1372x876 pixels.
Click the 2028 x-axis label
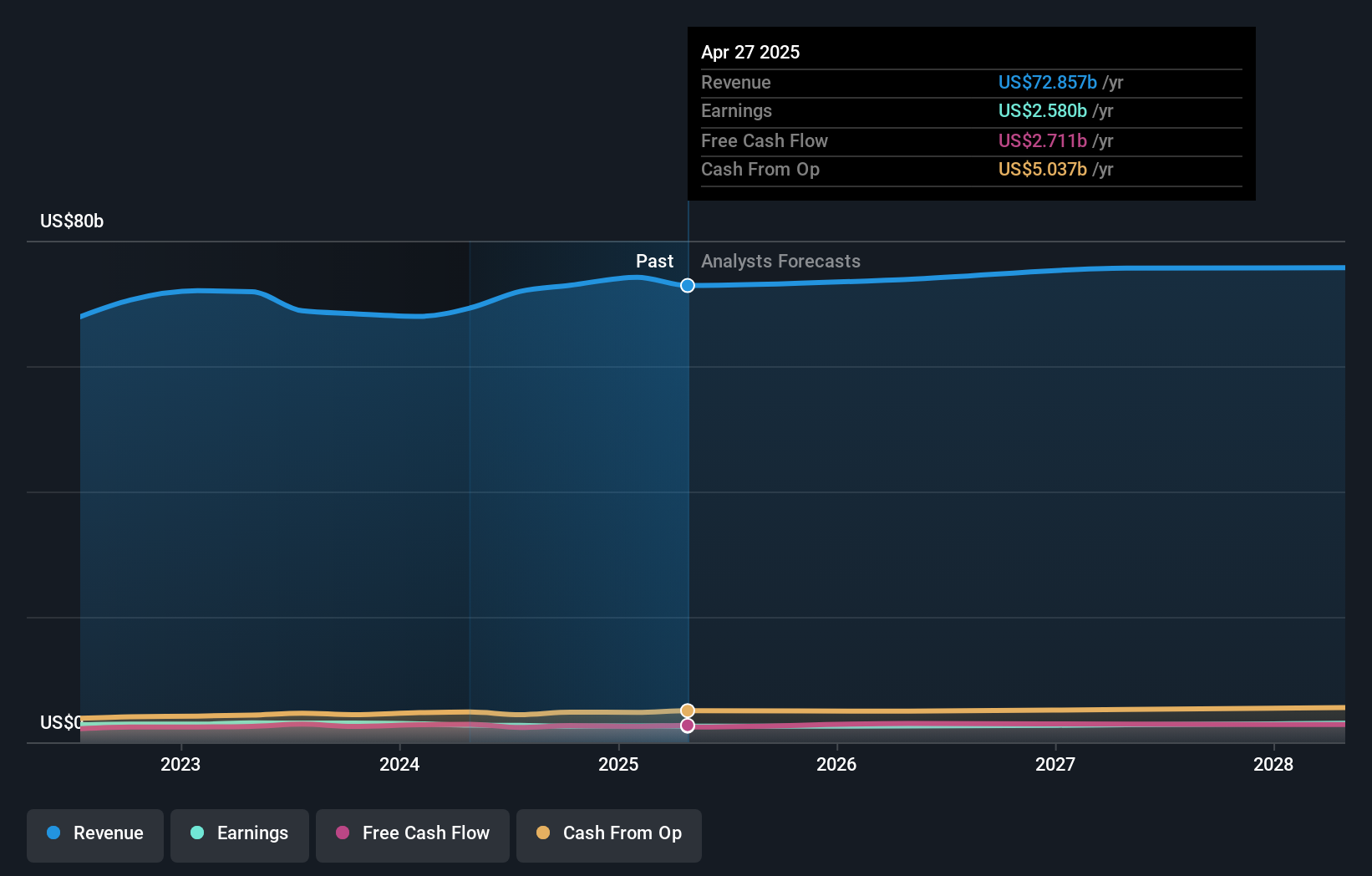1273,764
